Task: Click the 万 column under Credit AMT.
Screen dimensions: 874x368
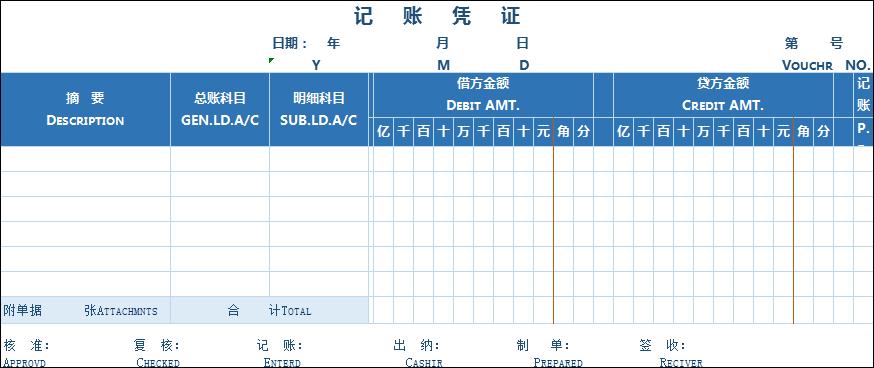Action: pos(703,132)
